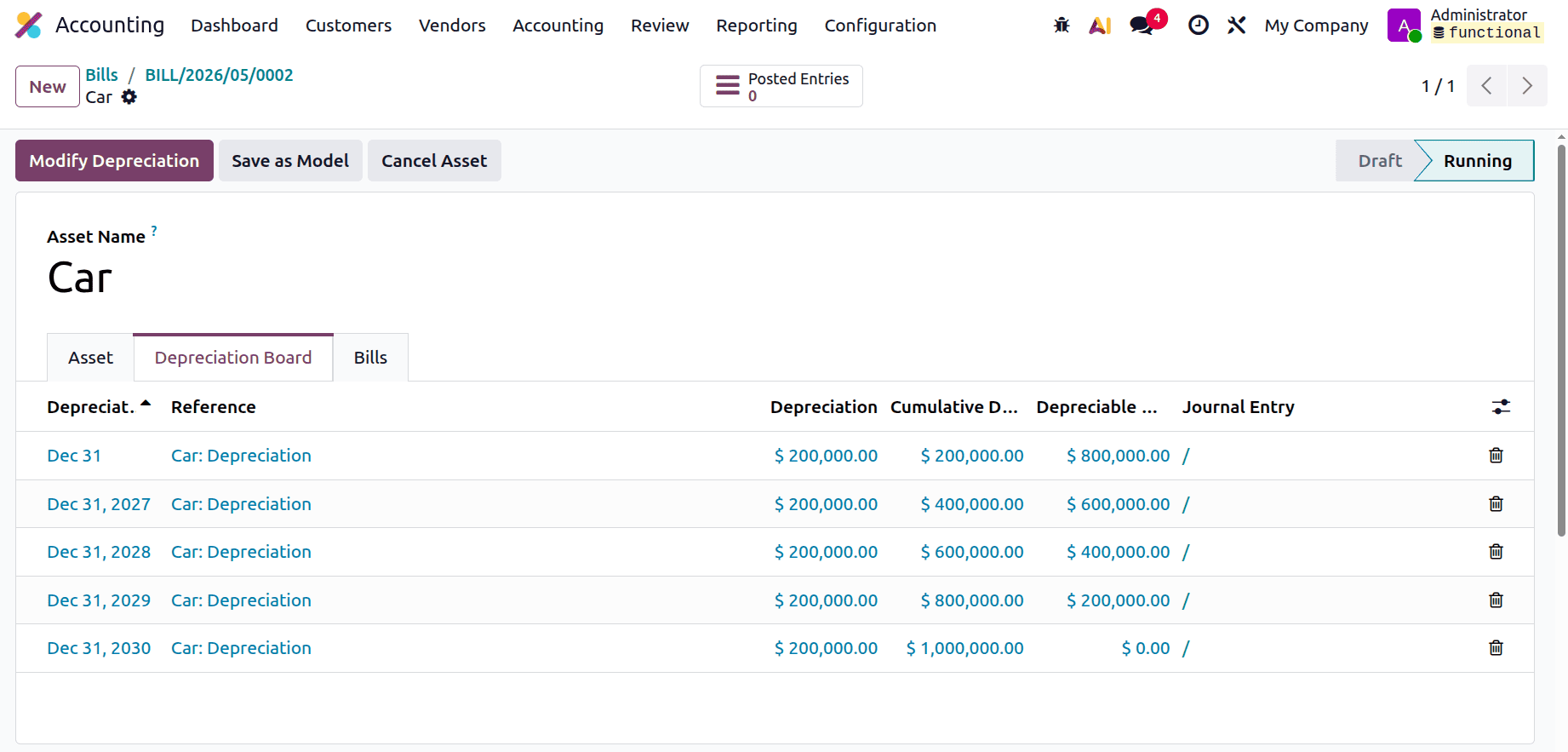Click the $ 400,000.00 cumulative depreciation cell

(971, 504)
